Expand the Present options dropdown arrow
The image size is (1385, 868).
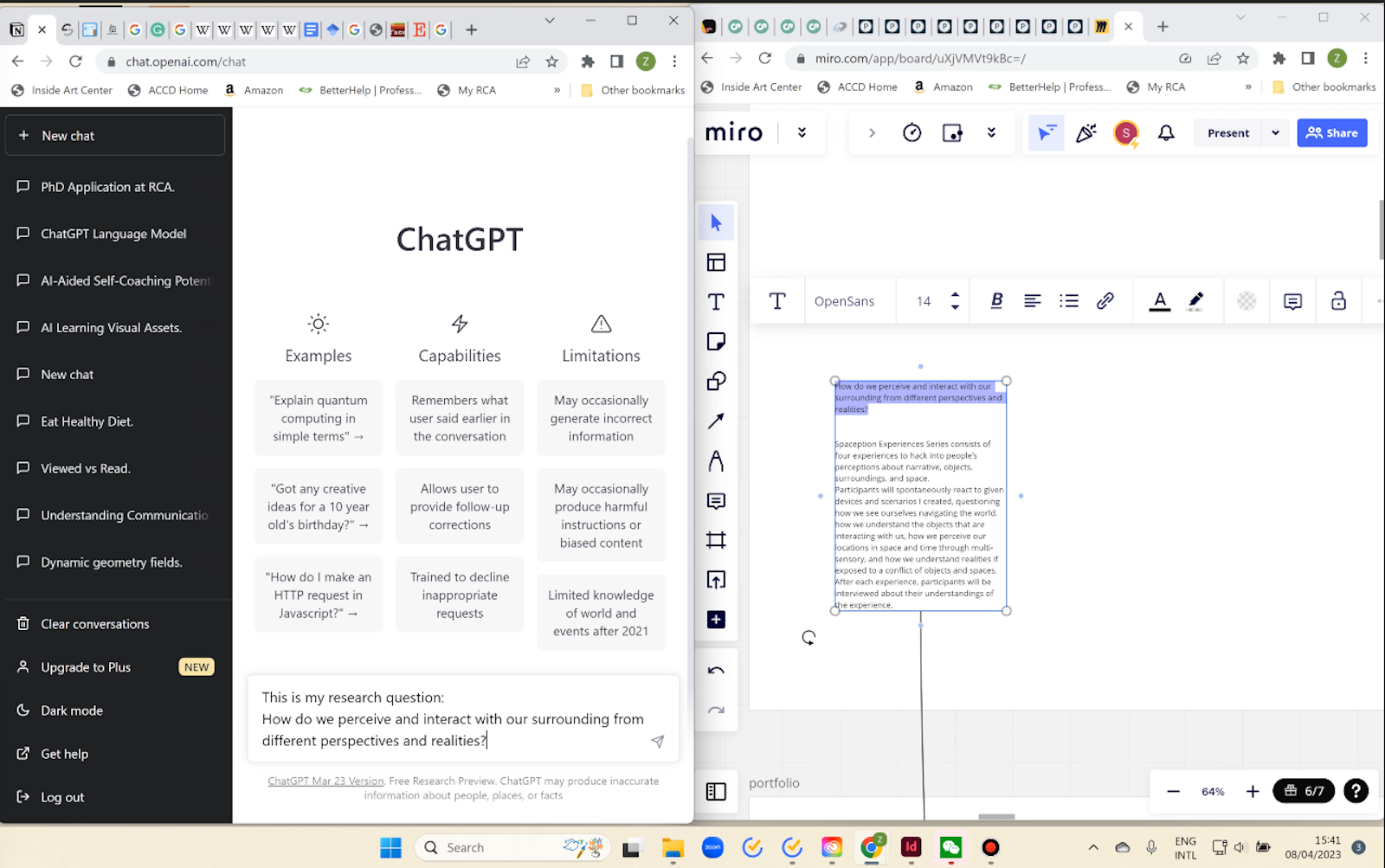[x=1275, y=132]
